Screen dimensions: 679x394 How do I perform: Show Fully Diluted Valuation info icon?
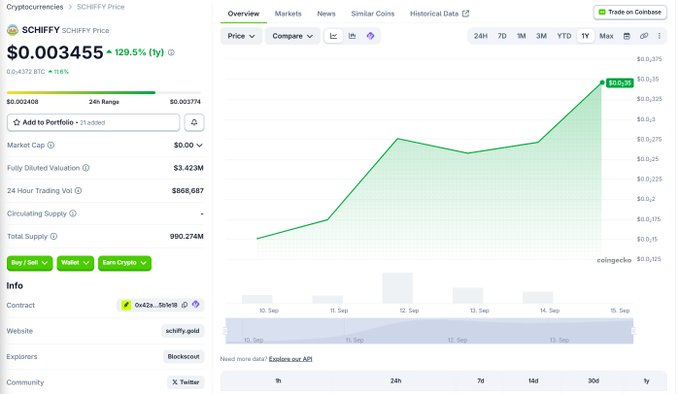pos(86,168)
